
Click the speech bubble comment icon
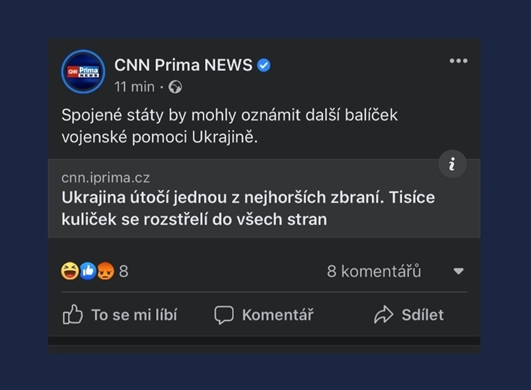(x=224, y=315)
